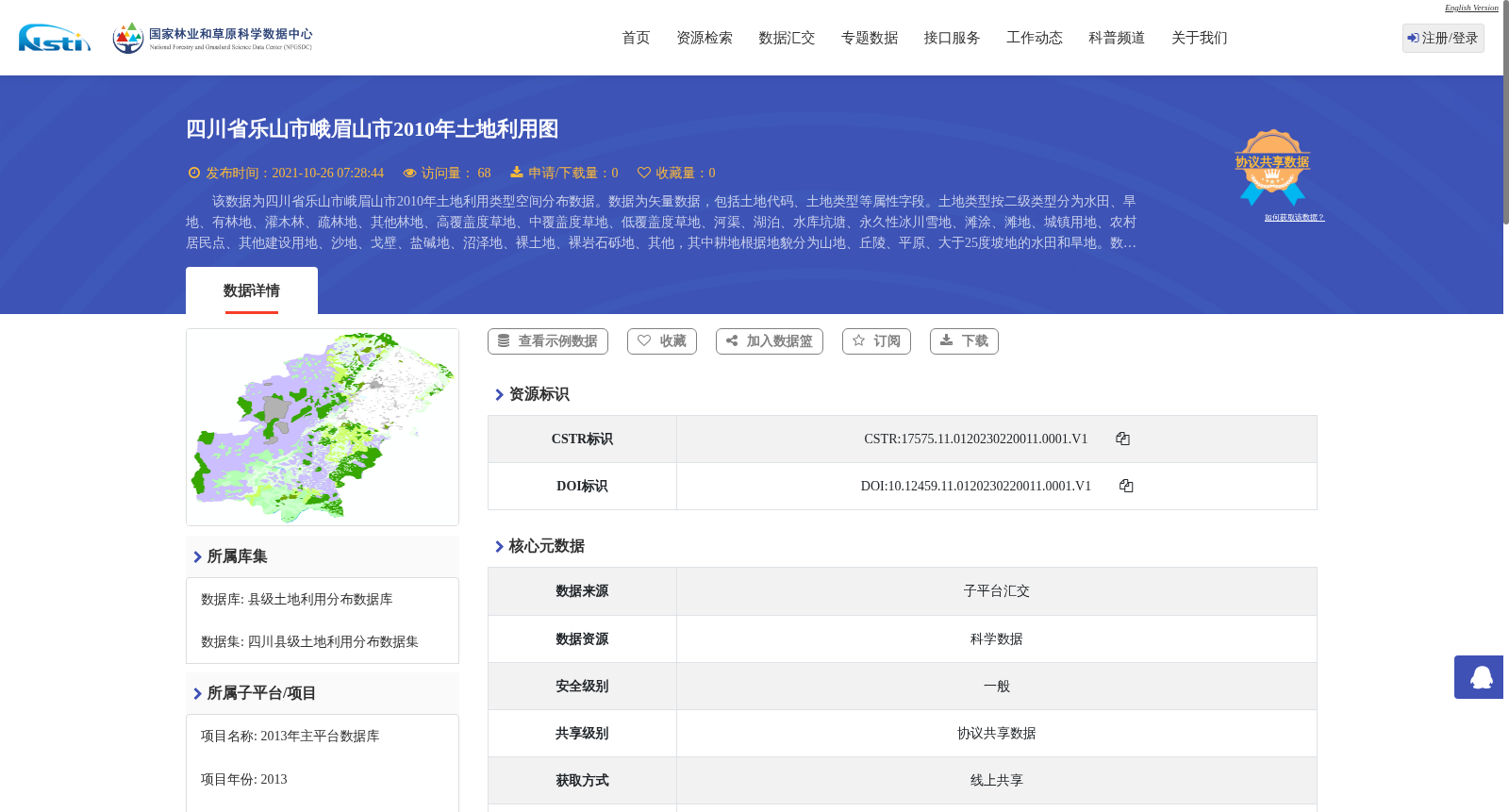Click the chevron beside 所属库集

click(197, 557)
